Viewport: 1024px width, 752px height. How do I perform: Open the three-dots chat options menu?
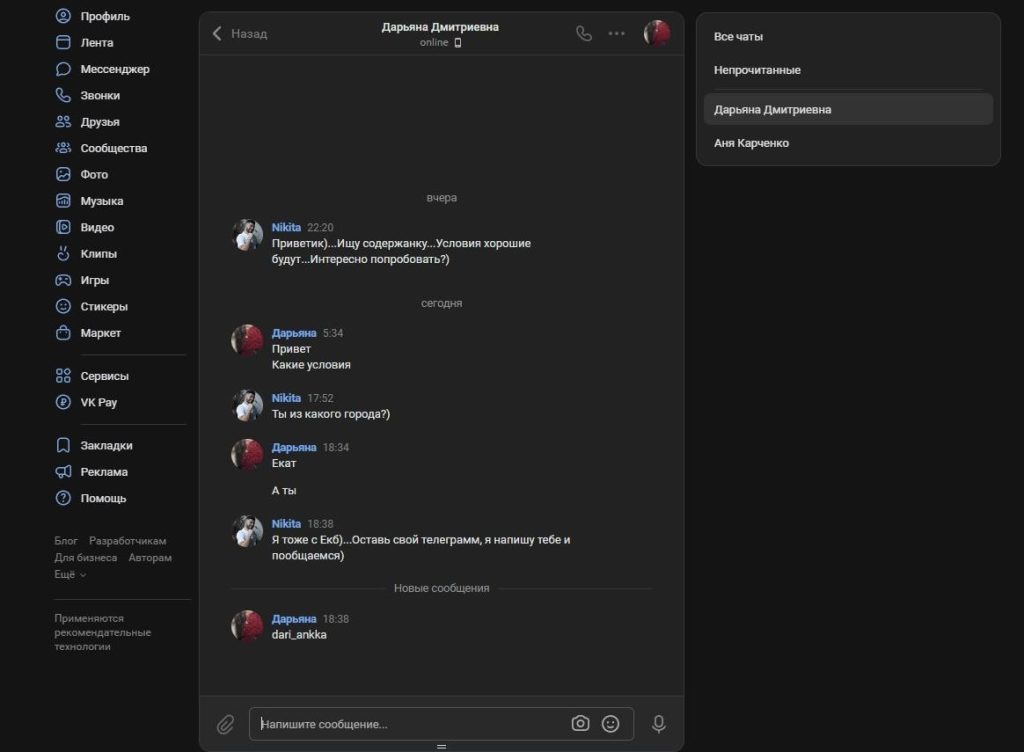coord(617,33)
